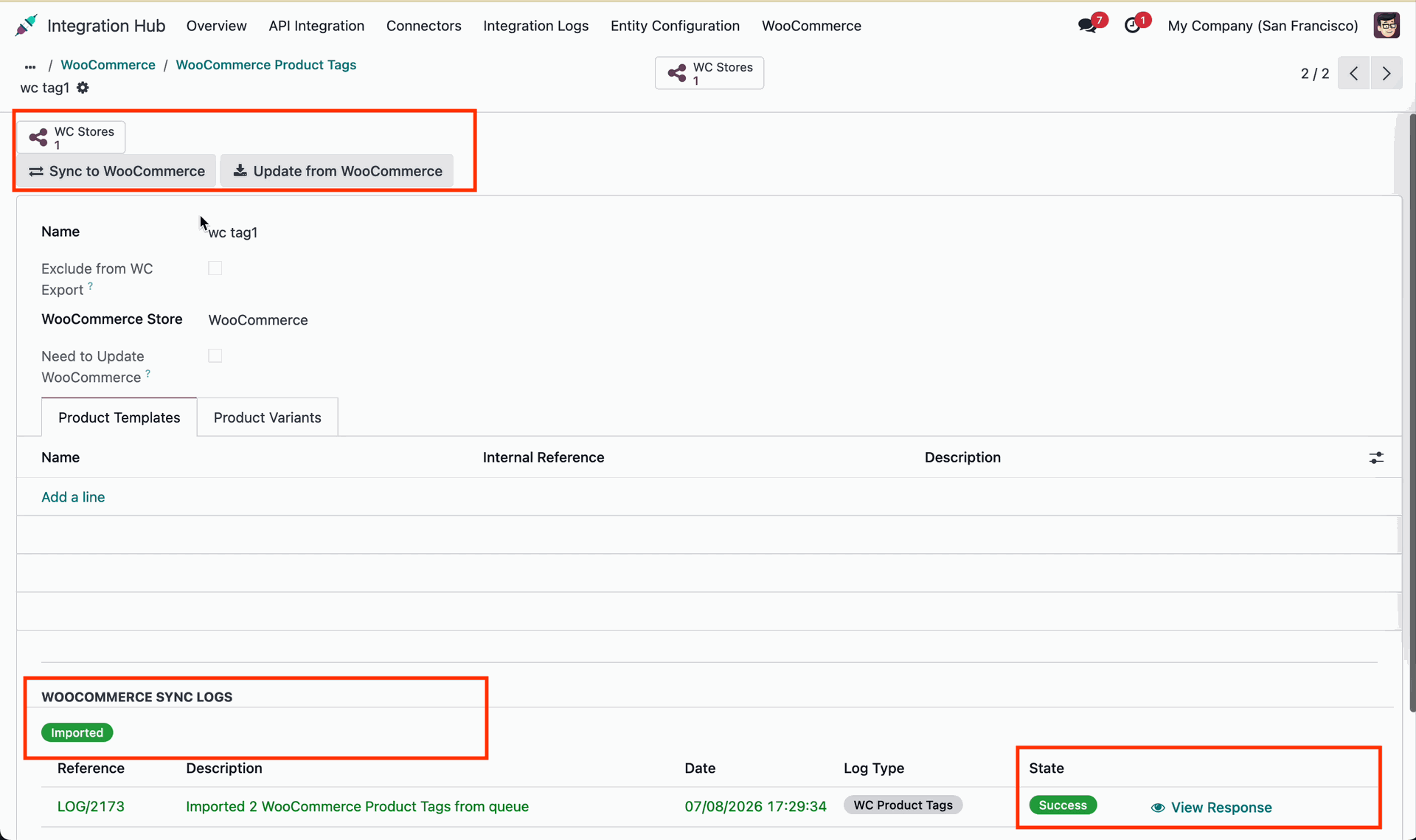Click View Response link for LOG/2173
Viewport: 1416px width, 840px height.
[1211, 808]
